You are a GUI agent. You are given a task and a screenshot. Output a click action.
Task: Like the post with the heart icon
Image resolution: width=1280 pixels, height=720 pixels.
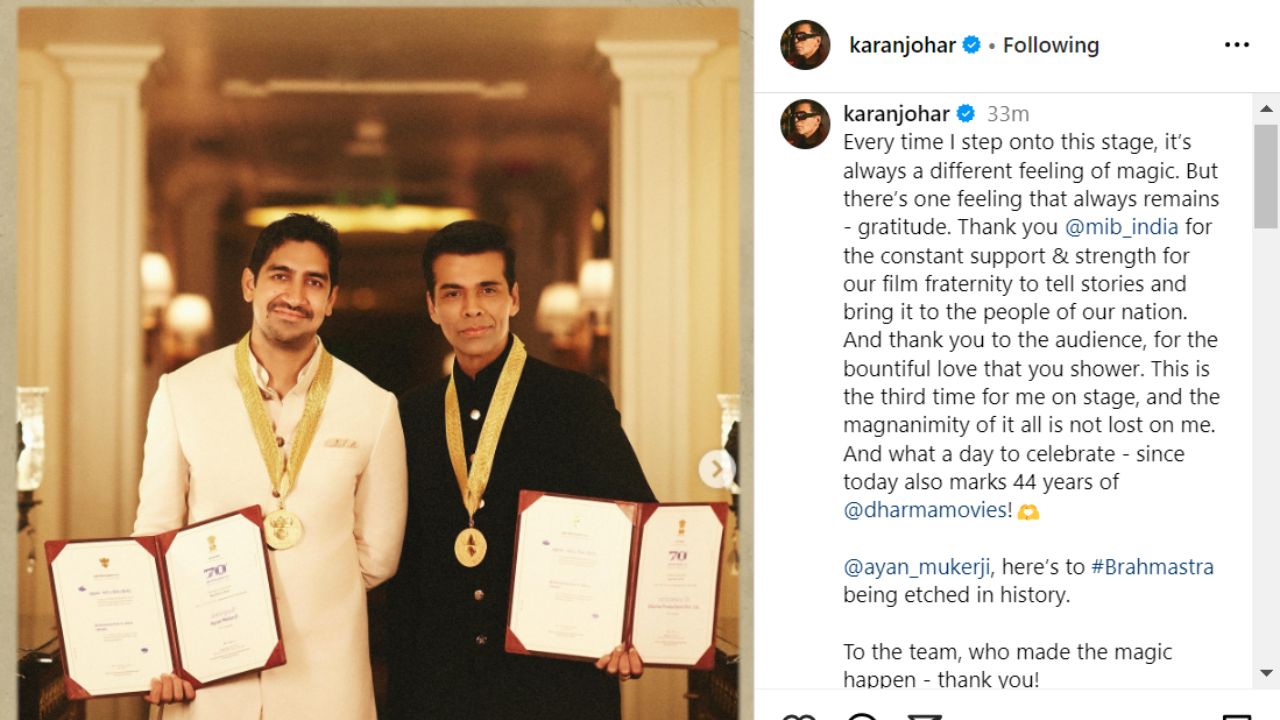coord(797,716)
